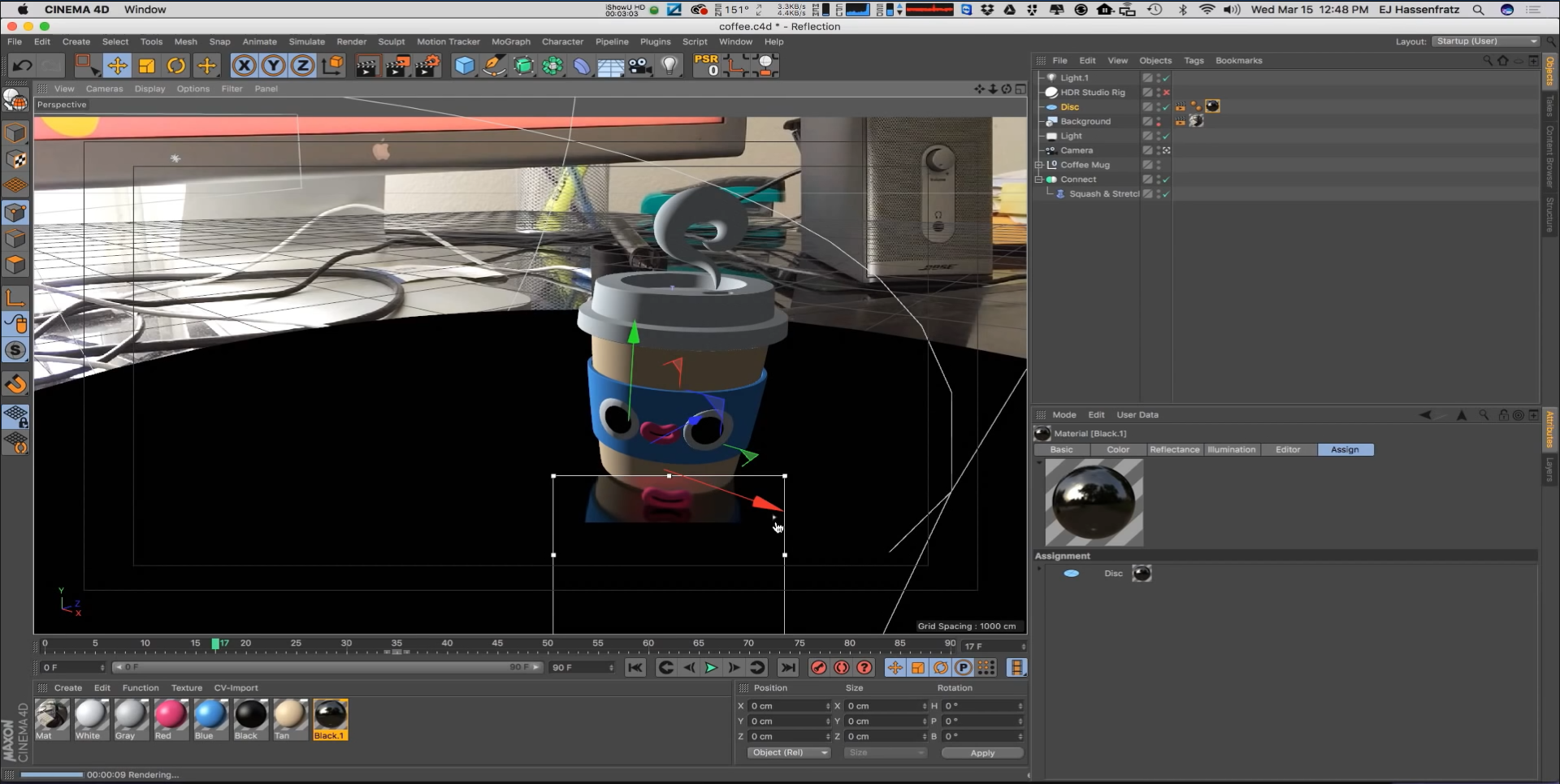1560x784 pixels.
Task: Toggle the Snap S icon
Action: coord(15,350)
